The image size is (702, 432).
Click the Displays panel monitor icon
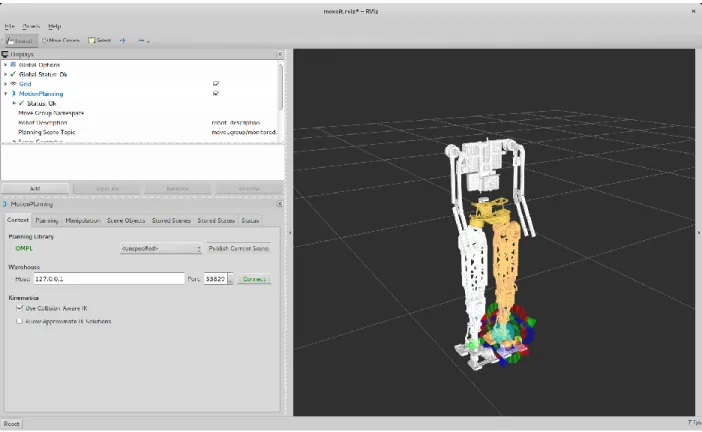[x=5, y=54]
